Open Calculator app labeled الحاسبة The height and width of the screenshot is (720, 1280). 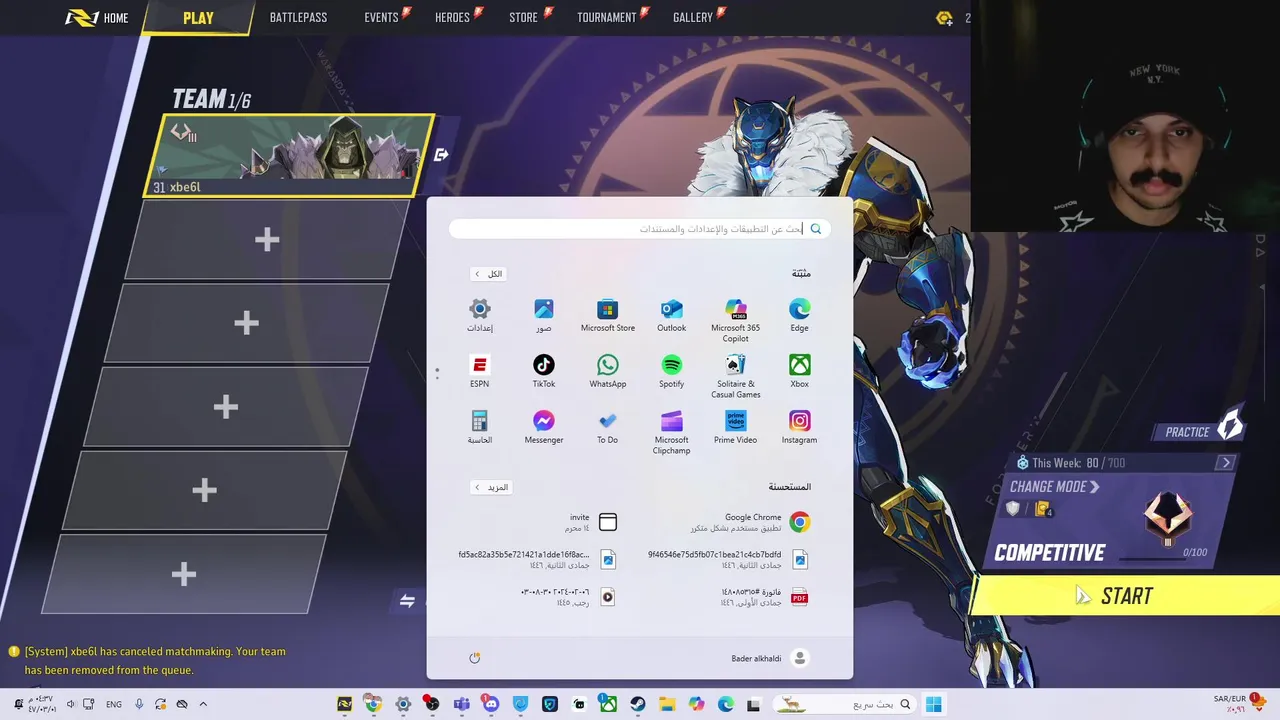480,427
